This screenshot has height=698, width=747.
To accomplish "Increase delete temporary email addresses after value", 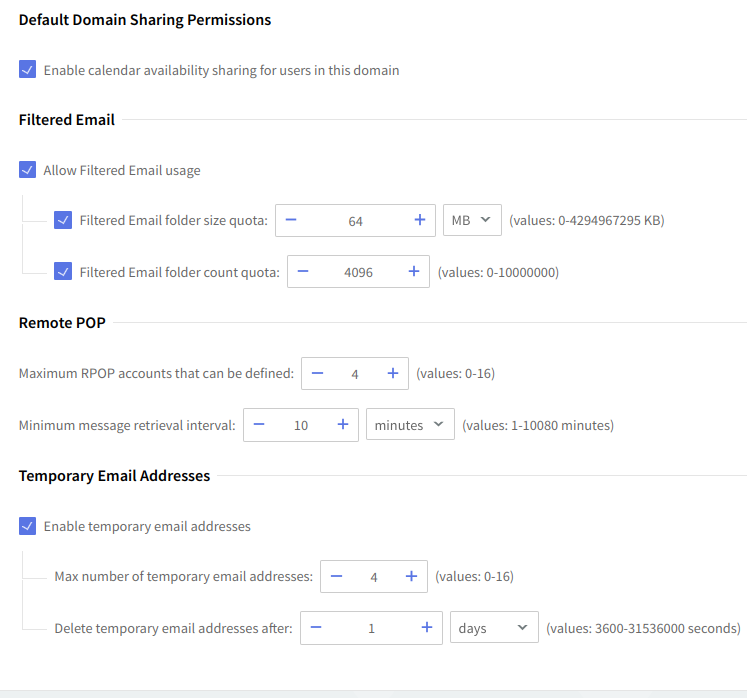I will pyautogui.click(x=426, y=628).
